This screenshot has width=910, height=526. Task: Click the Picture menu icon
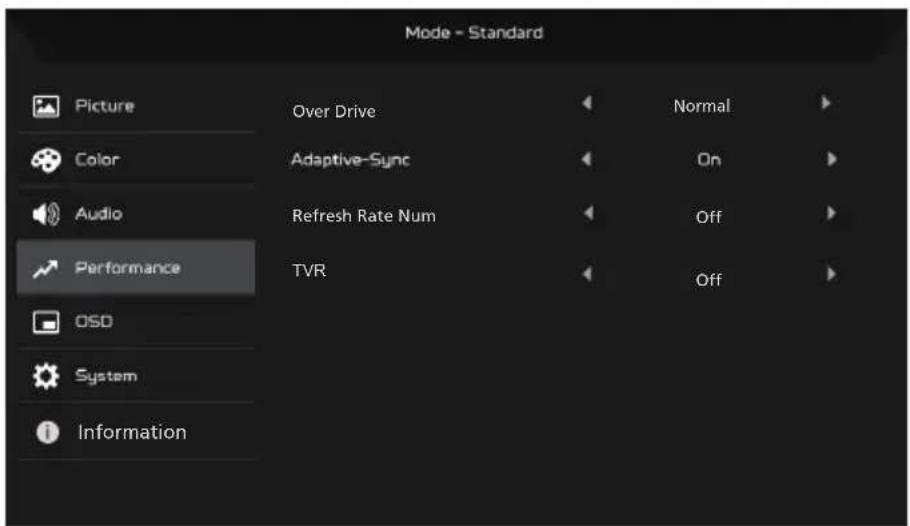coord(46,106)
